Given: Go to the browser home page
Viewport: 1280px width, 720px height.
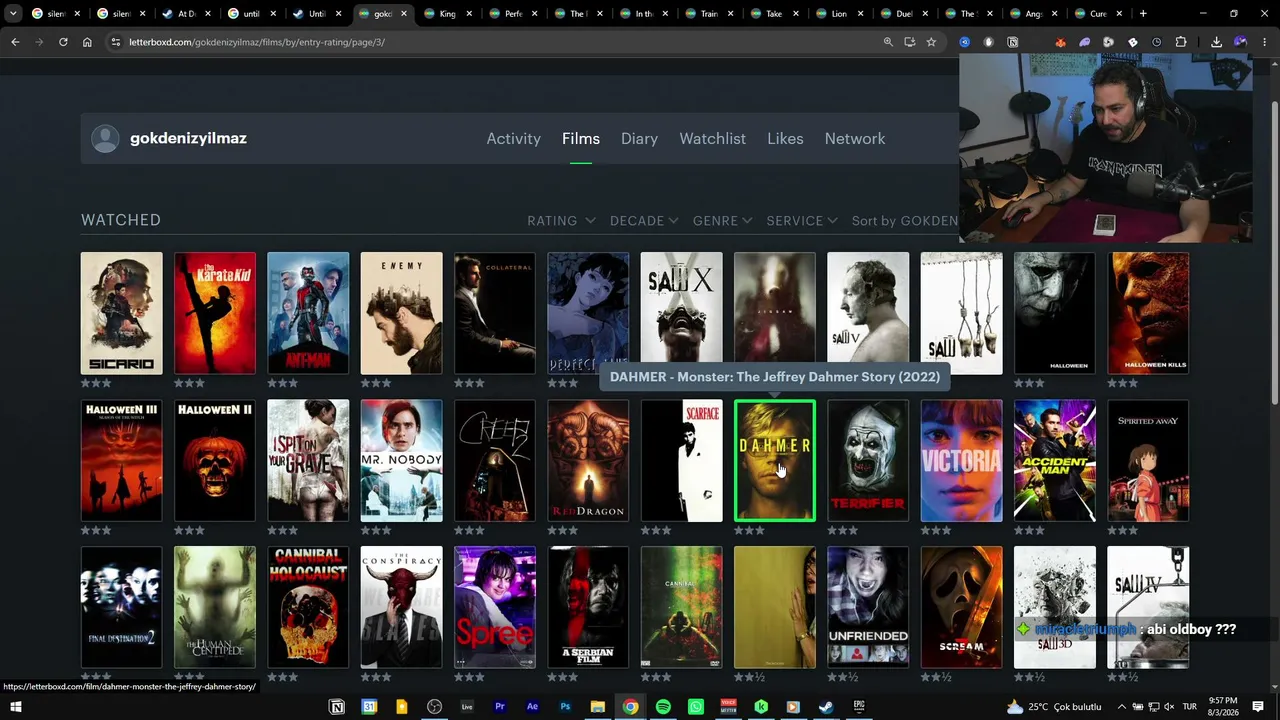Looking at the screenshot, I should (87, 42).
